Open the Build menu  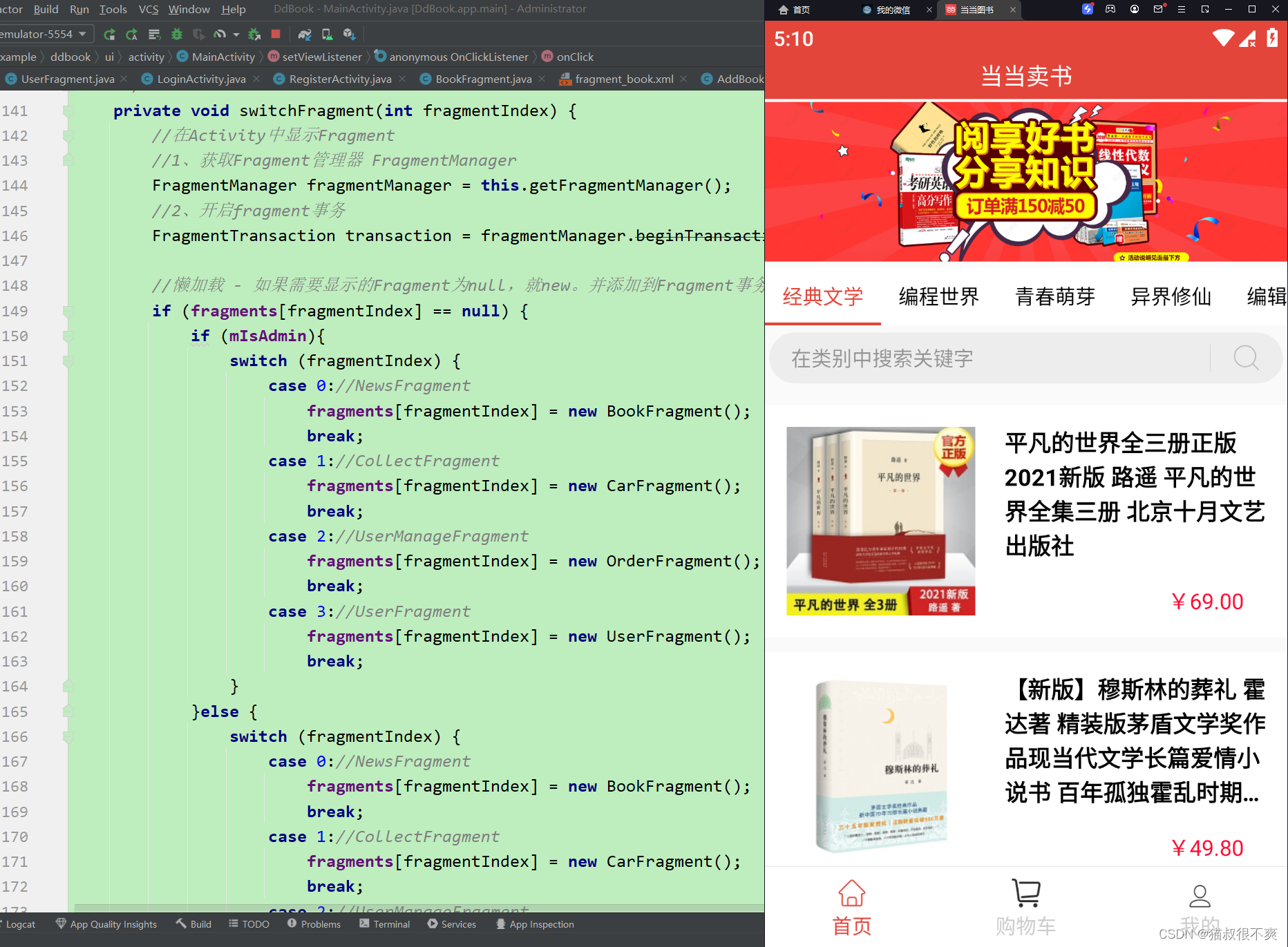click(46, 9)
